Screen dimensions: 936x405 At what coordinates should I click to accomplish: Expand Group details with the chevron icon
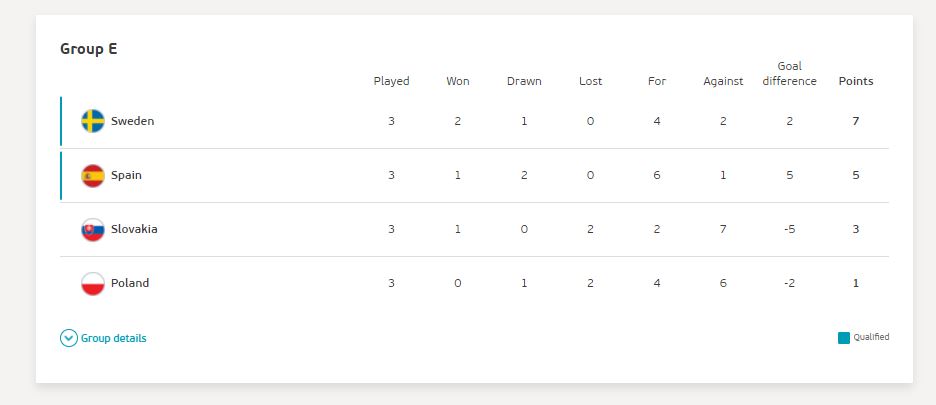[x=69, y=339]
